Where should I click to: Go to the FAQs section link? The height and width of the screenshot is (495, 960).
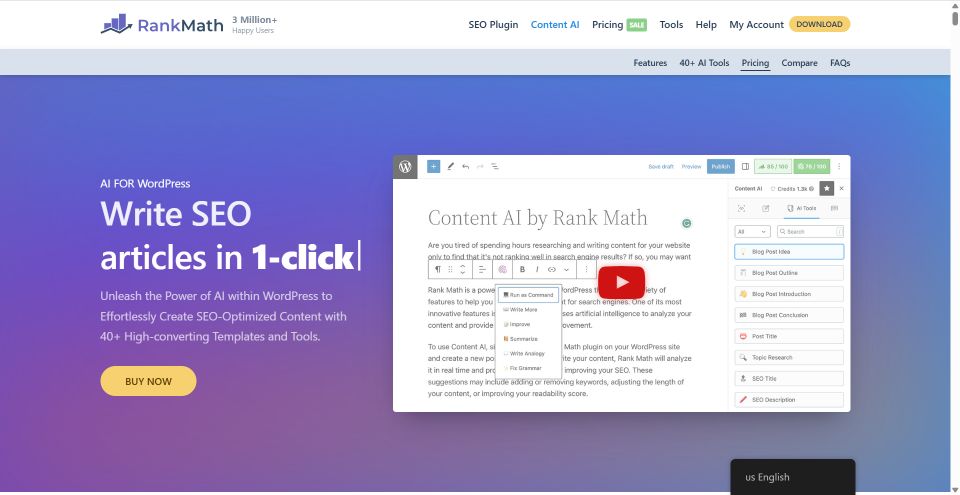click(840, 63)
